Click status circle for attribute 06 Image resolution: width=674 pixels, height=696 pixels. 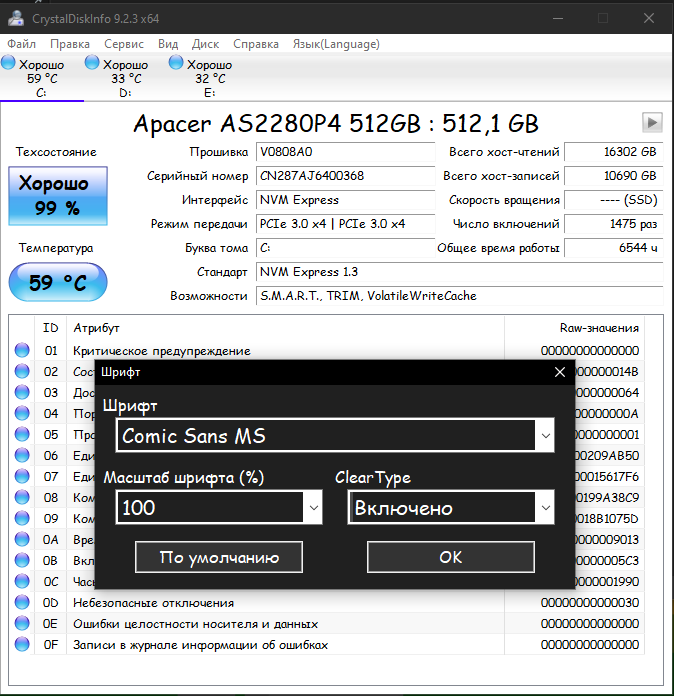(22, 455)
